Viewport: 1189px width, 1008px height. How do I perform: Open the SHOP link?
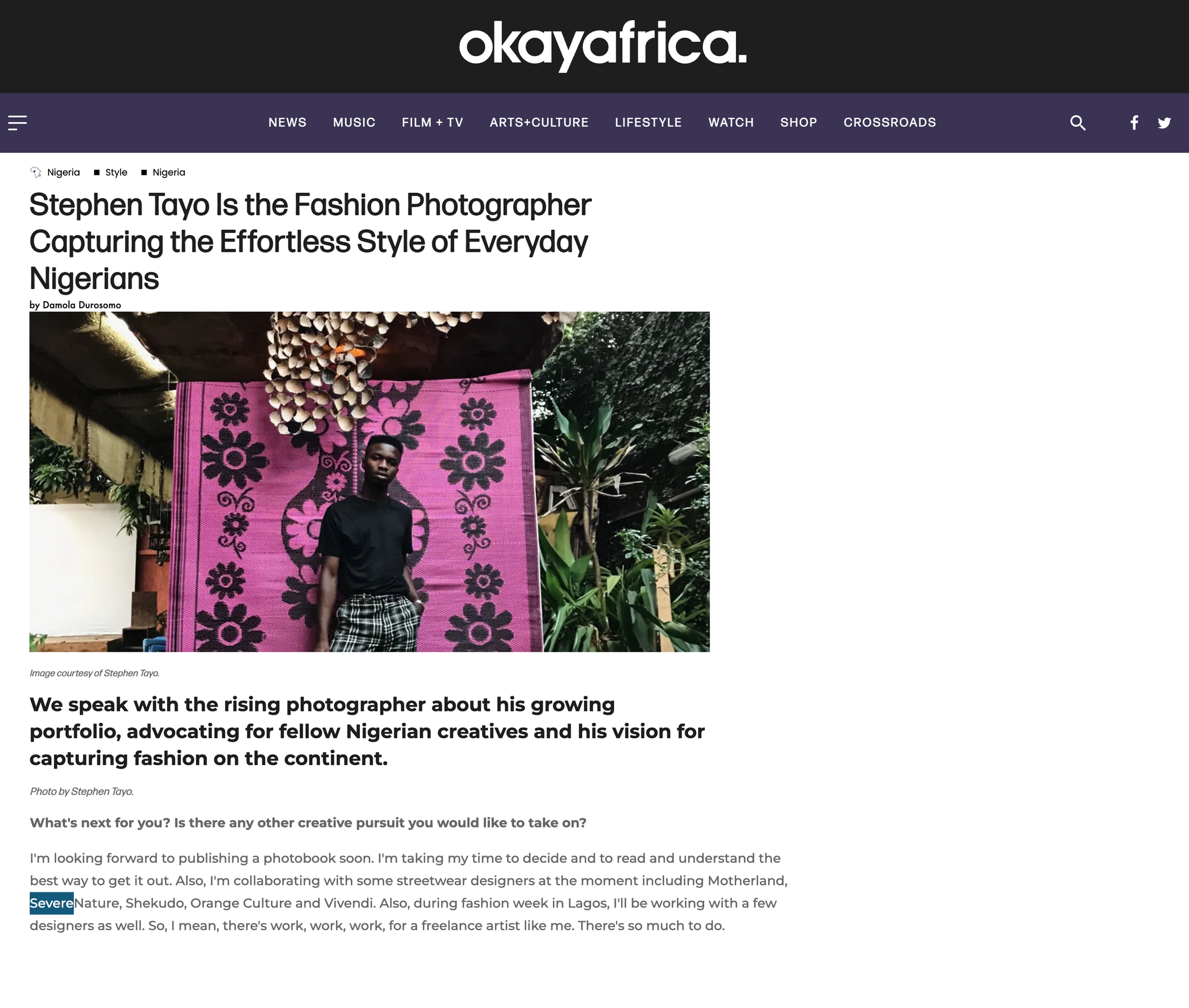tap(799, 122)
